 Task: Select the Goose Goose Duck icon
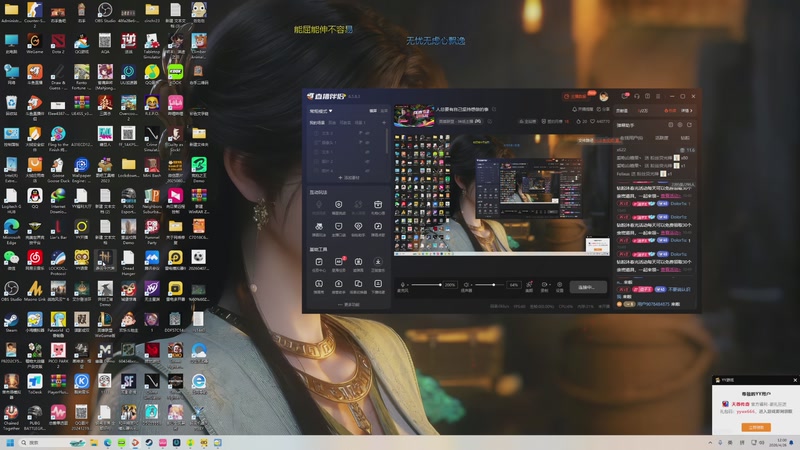click(58, 170)
